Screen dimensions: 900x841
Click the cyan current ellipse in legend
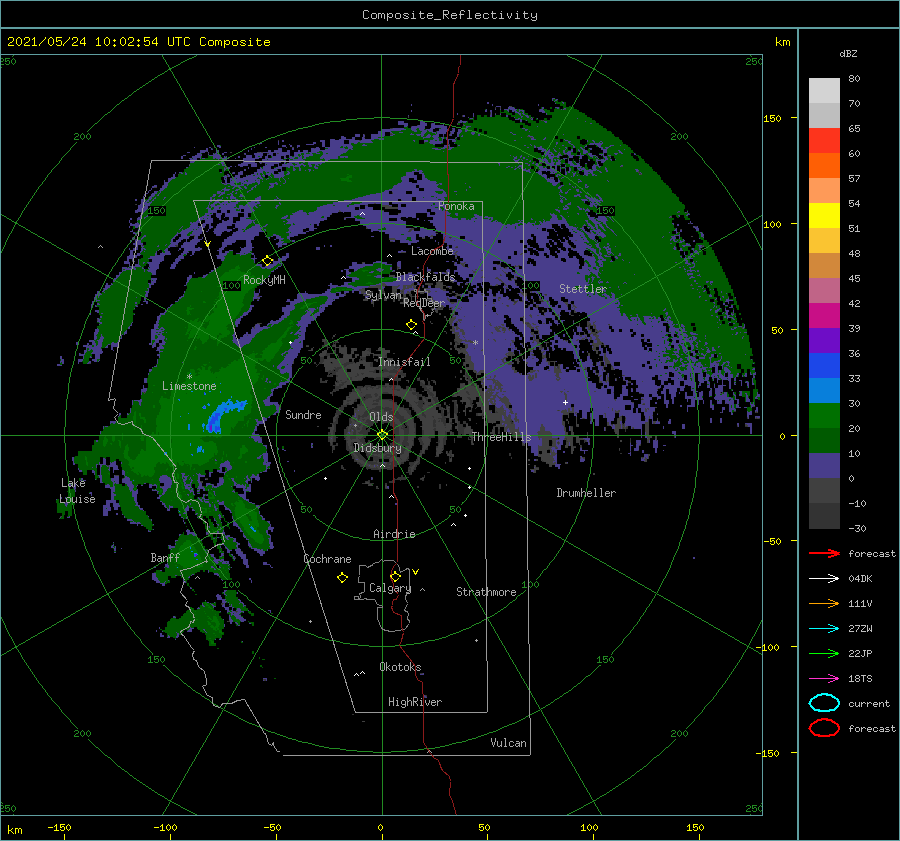coord(824,703)
